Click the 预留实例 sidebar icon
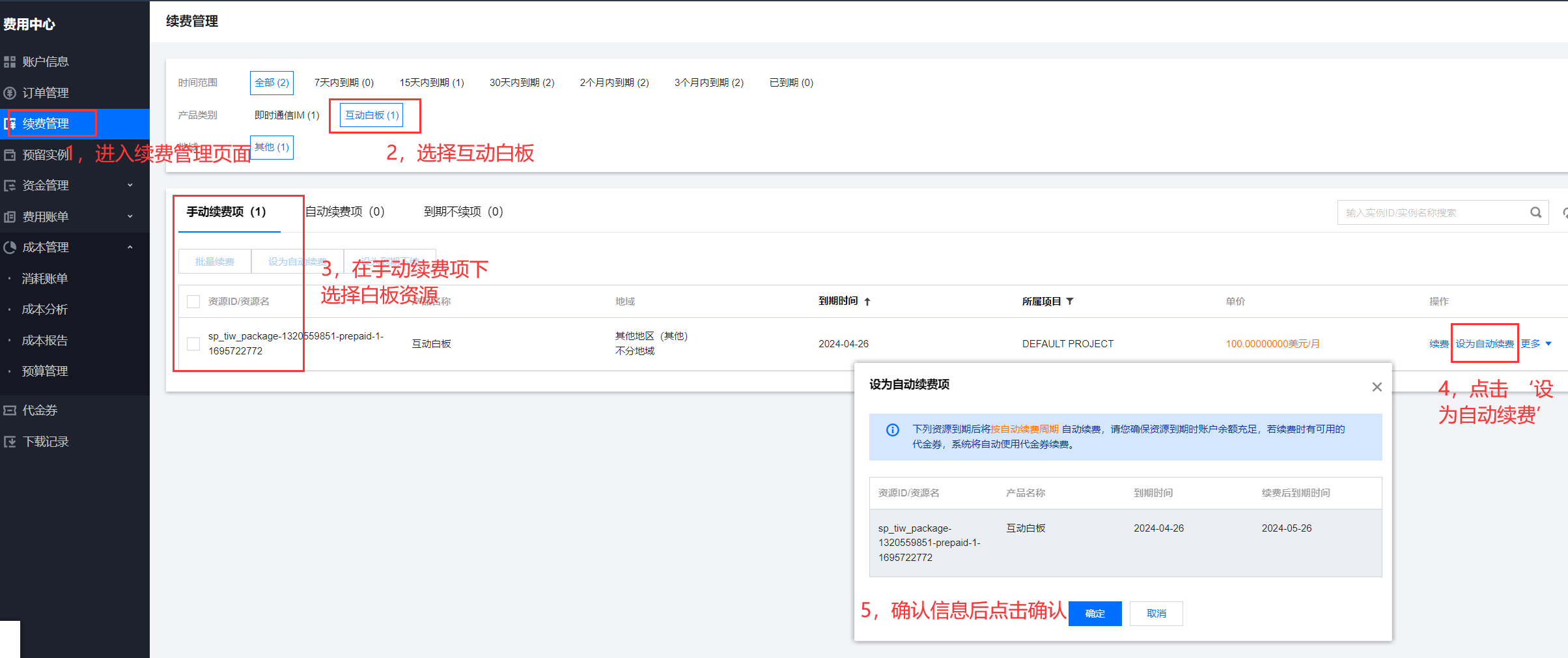Viewport: 1568px width, 658px height. click(10, 155)
